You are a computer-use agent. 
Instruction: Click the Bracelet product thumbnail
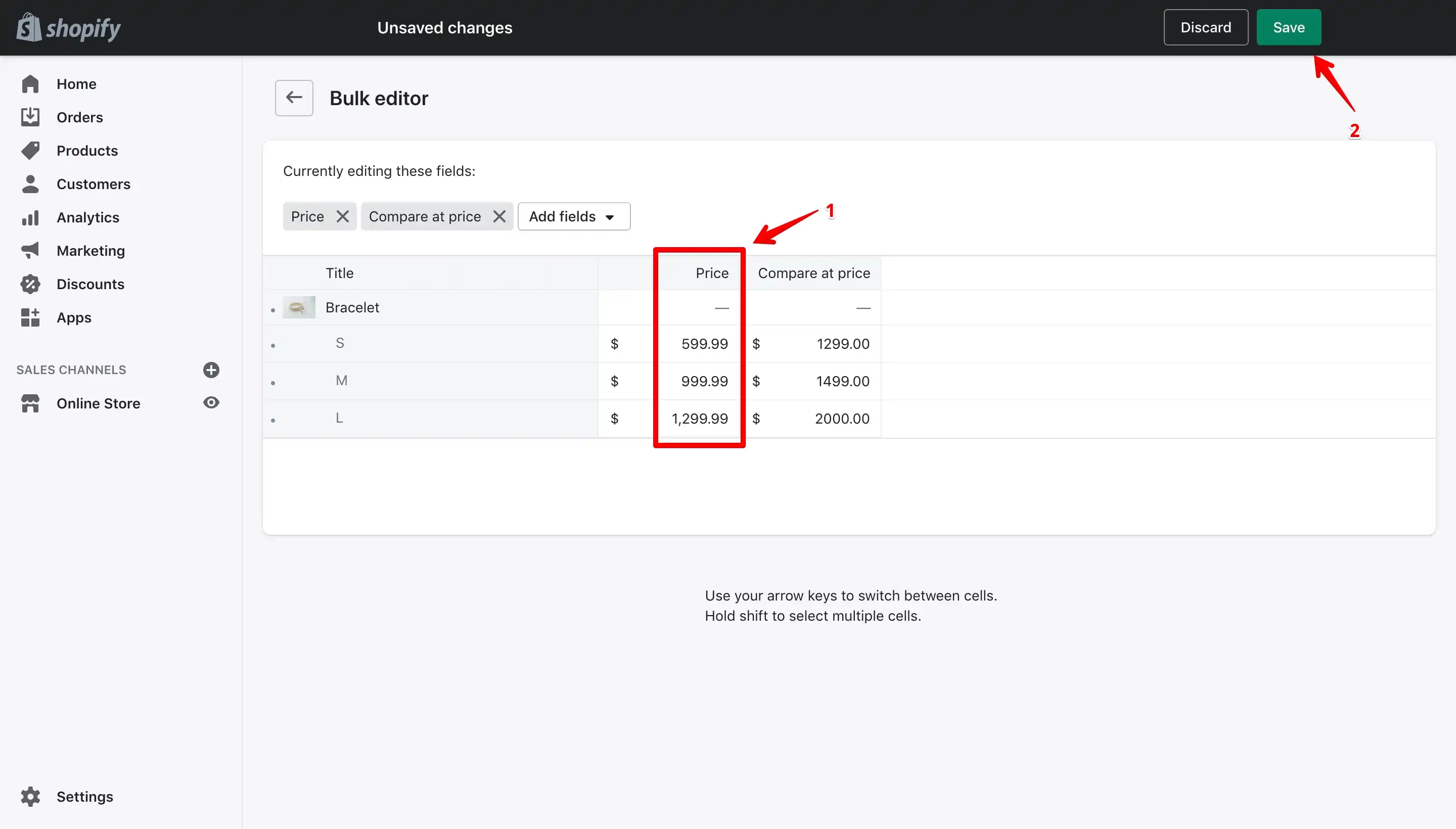pos(299,307)
